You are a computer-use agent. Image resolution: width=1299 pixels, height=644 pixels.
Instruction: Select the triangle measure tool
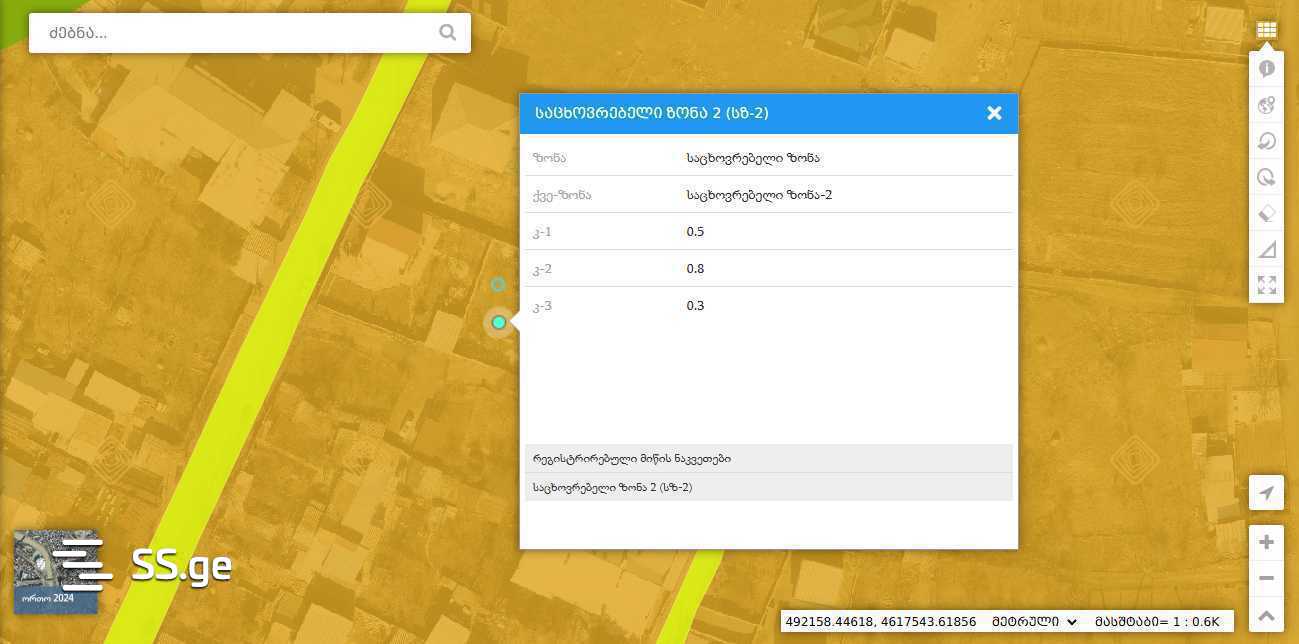pyautogui.click(x=1266, y=249)
